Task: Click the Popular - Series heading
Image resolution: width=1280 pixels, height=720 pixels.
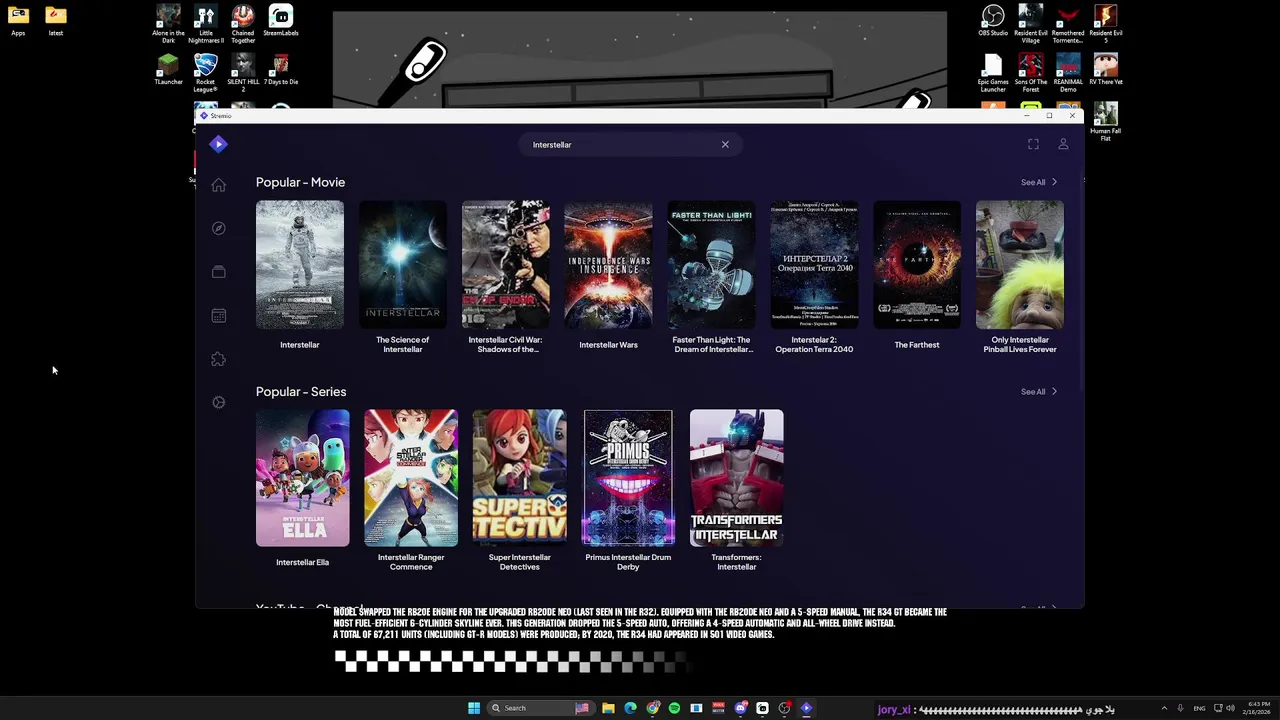Action: (x=301, y=392)
